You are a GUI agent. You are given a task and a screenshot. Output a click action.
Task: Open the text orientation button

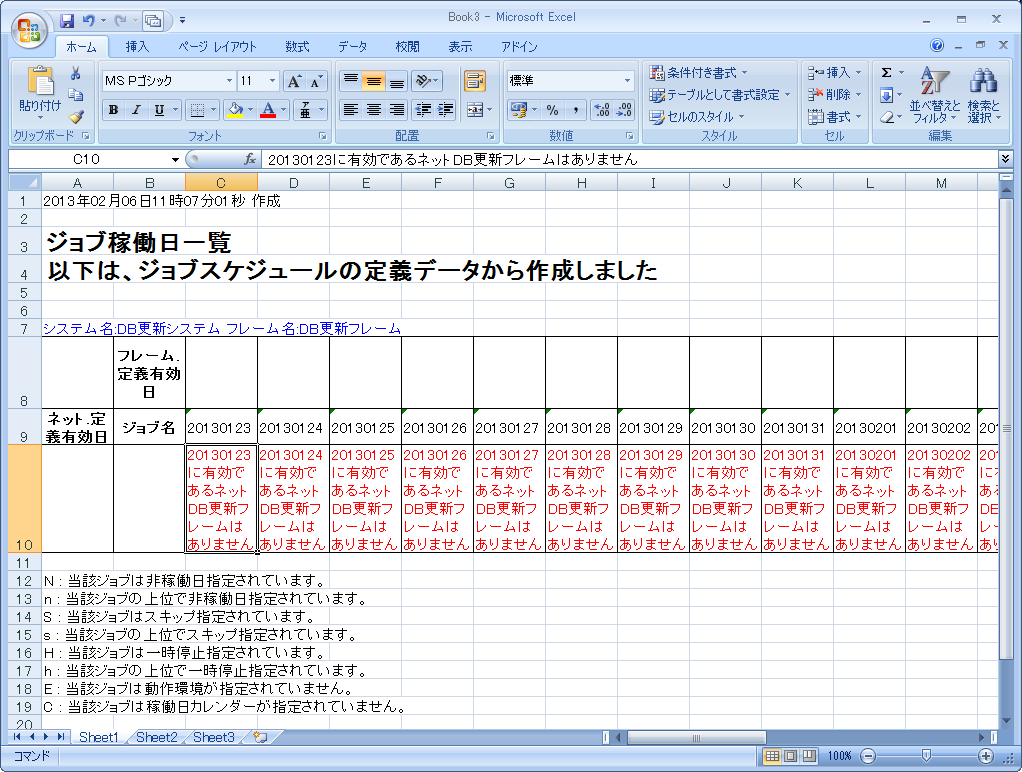(x=427, y=81)
